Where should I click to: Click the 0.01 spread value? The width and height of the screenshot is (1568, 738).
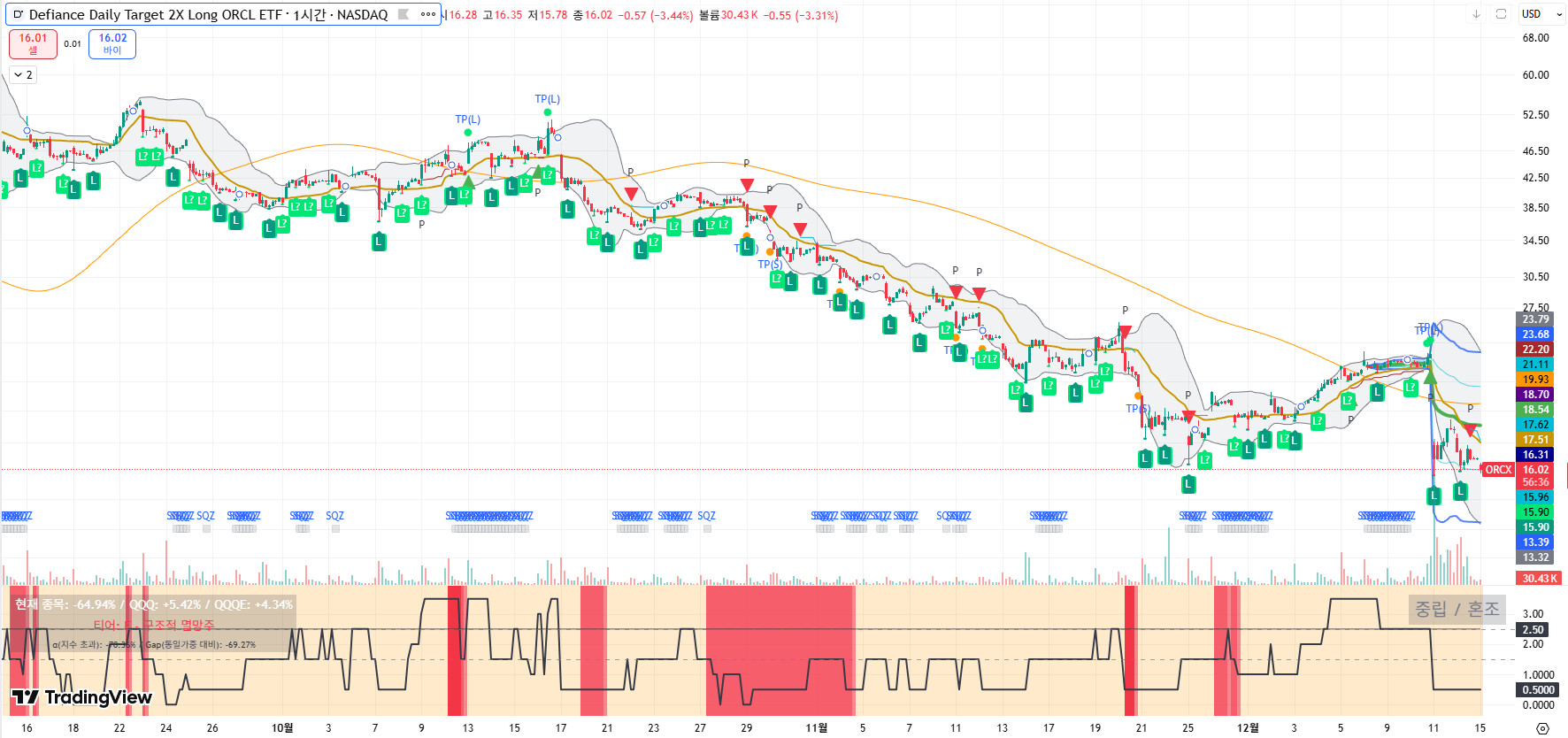[x=73, y=43]
